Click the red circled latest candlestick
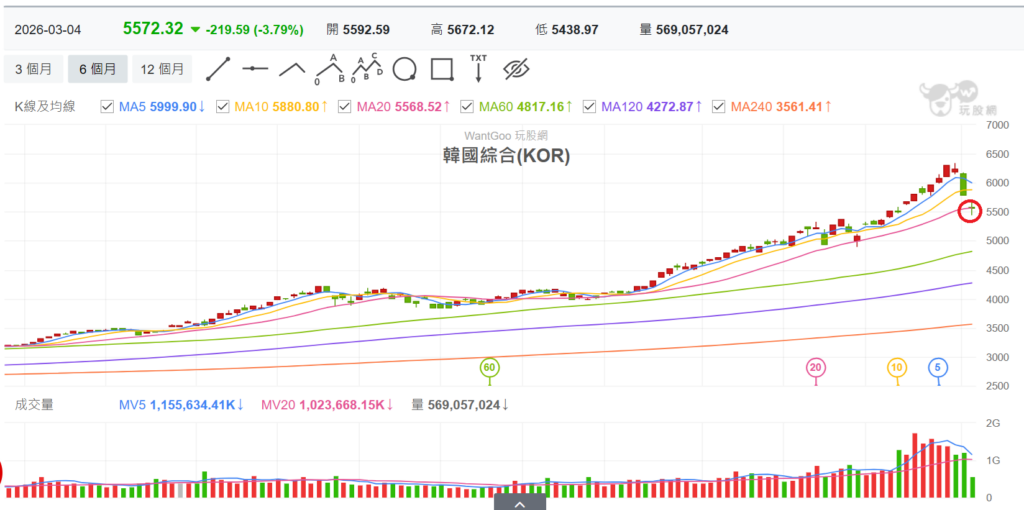Screen dimensions: 1024x510 [x=970, y=210]
